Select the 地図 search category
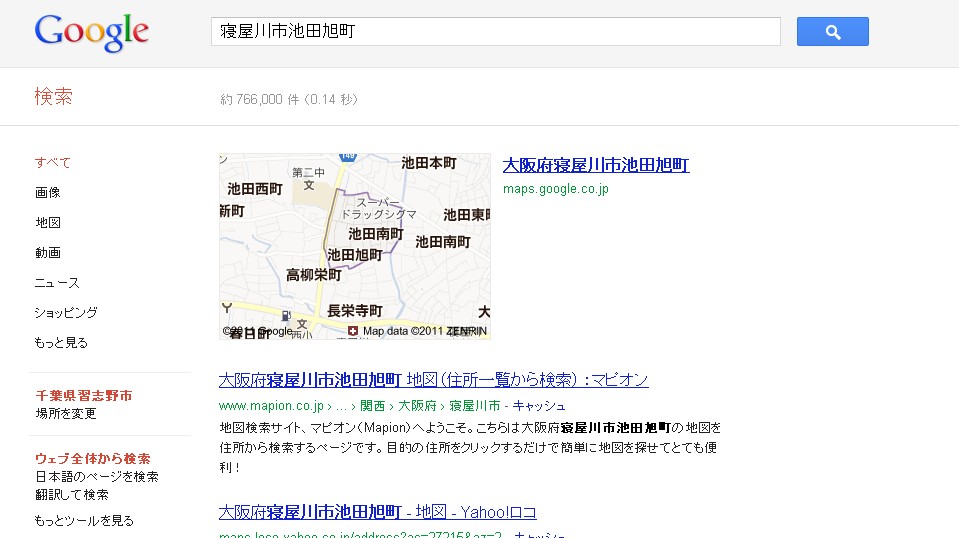Image resolution: width=959 pixels, height=538 pixels. click(48, 223)
